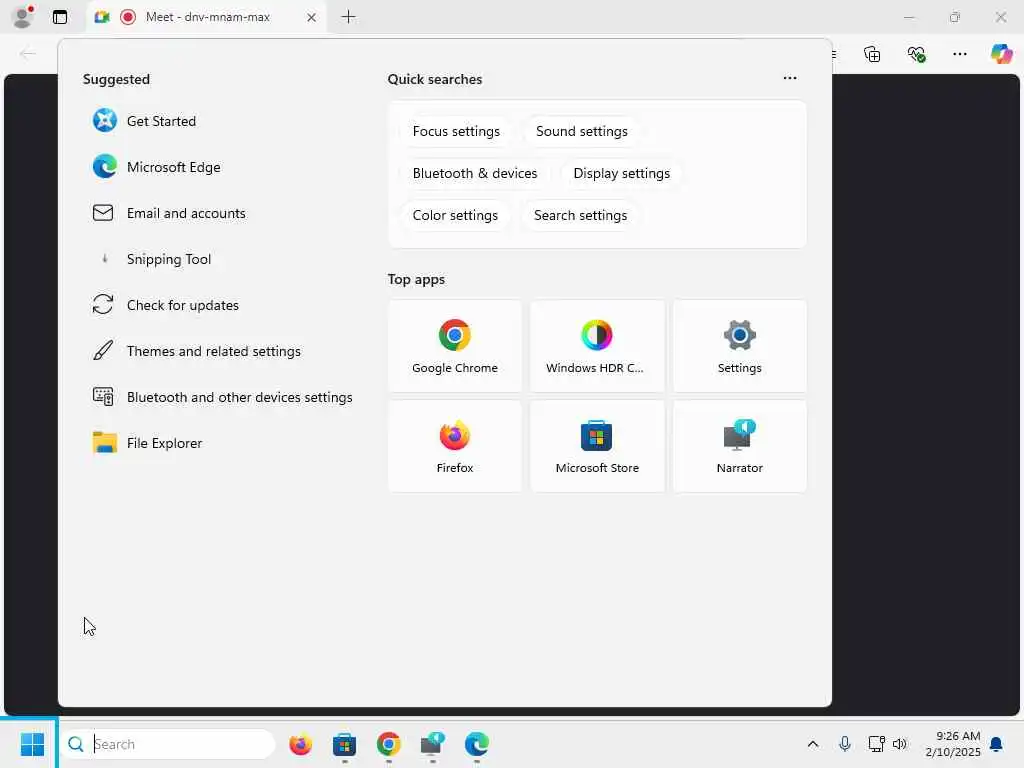The image size is (1024, 768).
Task: Launch Firefox from Top apps
Action: 455,446
